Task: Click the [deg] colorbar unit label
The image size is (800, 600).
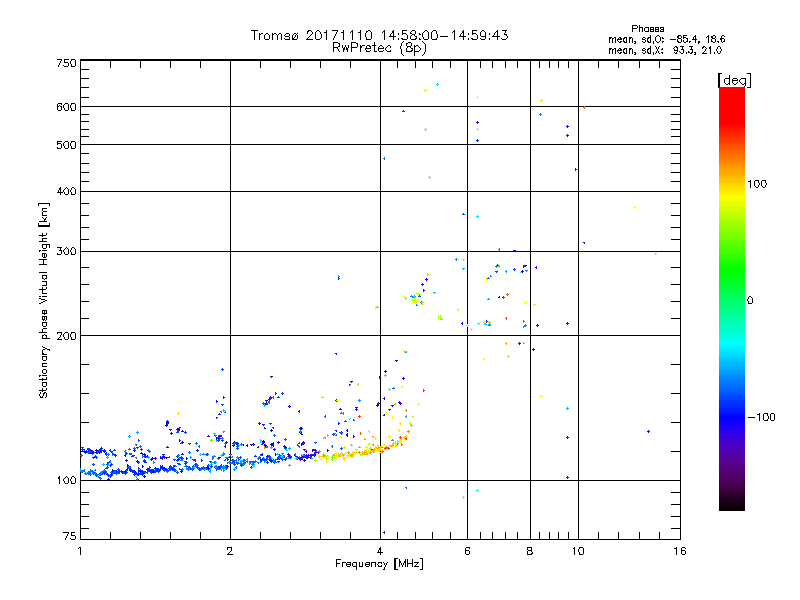Action: coord(734,80)
